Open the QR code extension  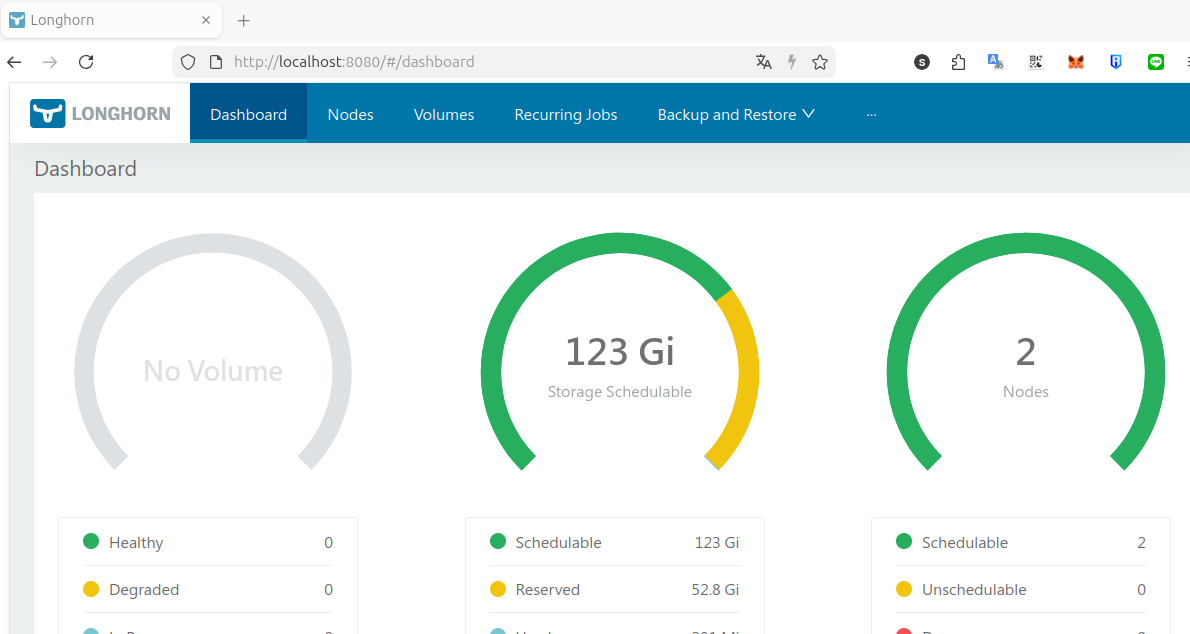(x=1036, y=62)
